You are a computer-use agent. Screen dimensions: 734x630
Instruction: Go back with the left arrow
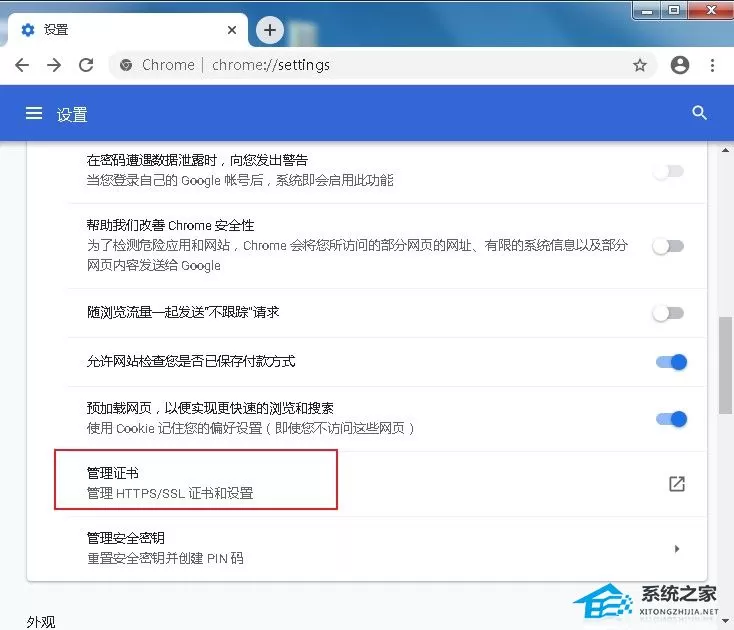tap(22, 65)
